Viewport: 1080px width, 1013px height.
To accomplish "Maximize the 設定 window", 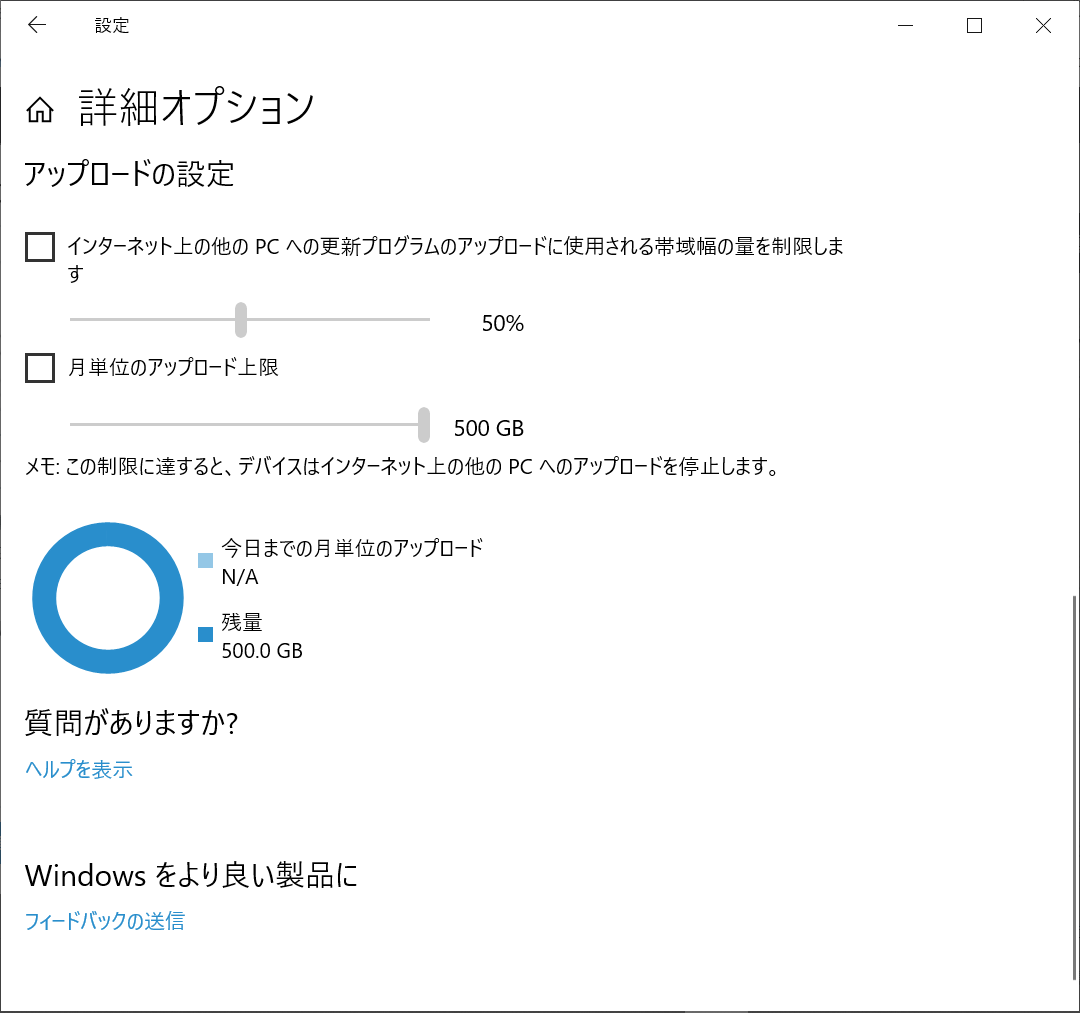I will pos(975,25).
